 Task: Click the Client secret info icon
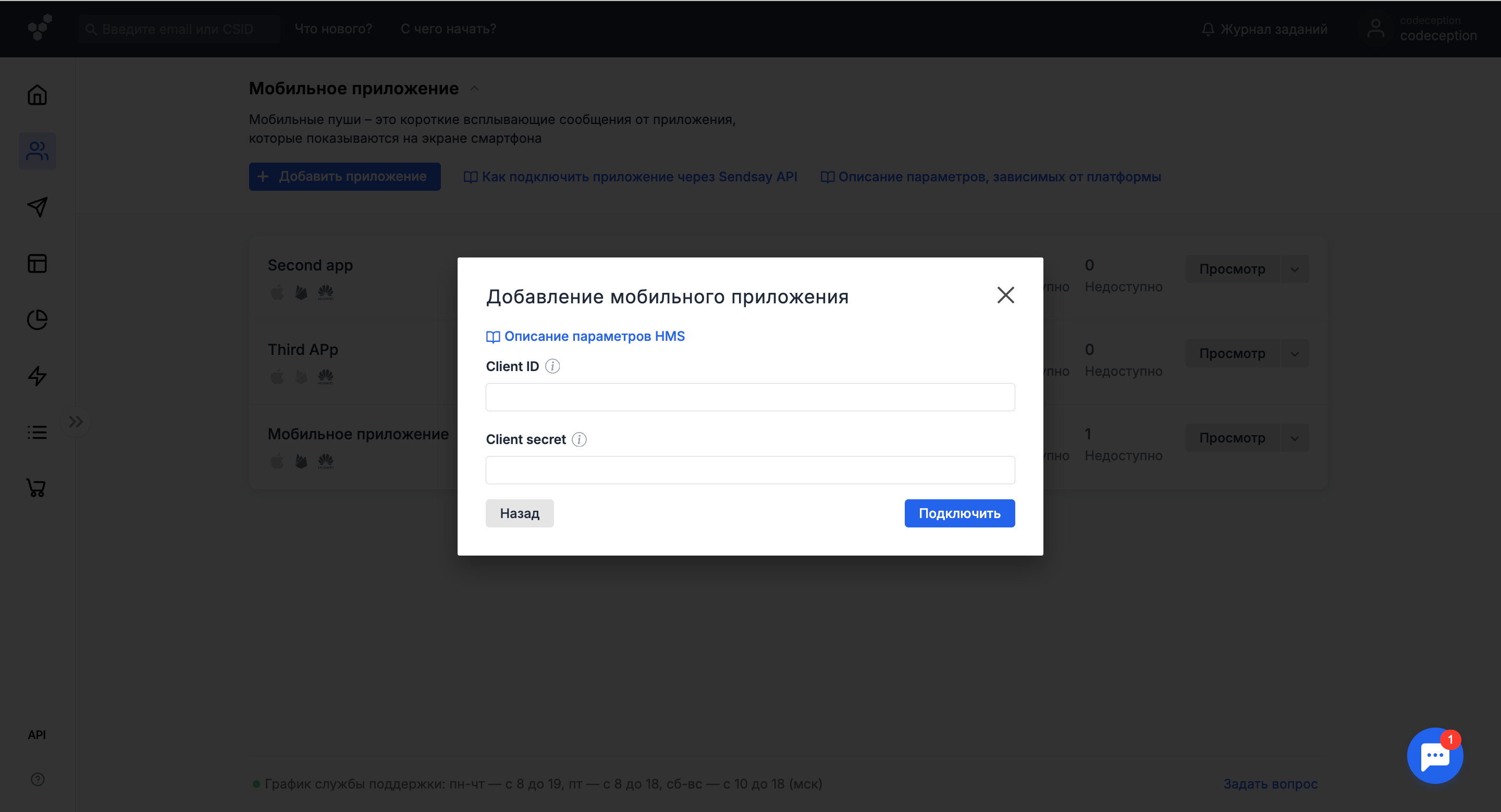pyautogui.click(x=579, y=439)
